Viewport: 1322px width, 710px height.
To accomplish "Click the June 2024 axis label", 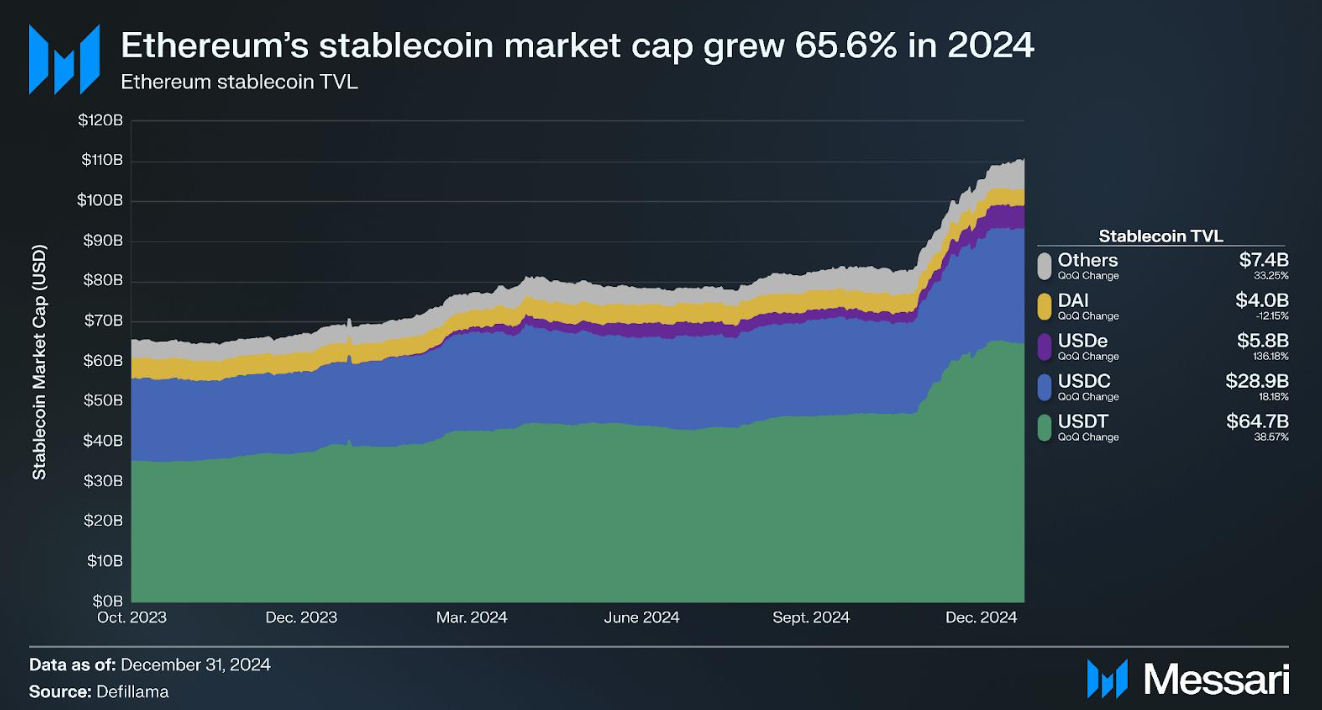I will pyautogui.click(x=642, y=617).
